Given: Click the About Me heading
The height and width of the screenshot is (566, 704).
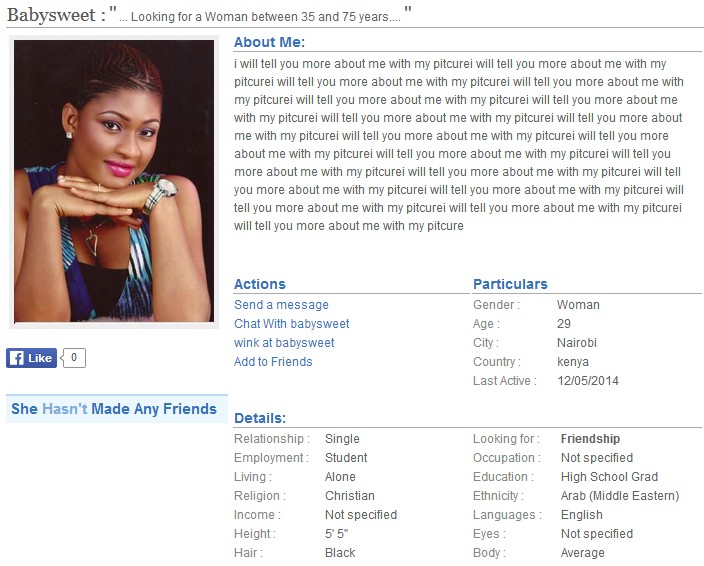Looking at the screenshot, I should [x=269, y=42].
